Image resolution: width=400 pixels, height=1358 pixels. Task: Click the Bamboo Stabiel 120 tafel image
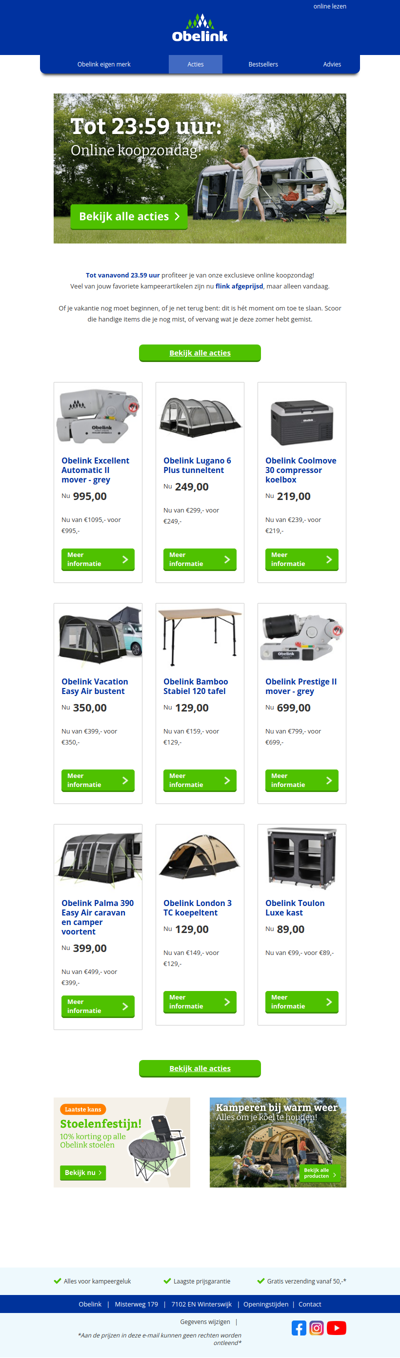pos(200,638)
